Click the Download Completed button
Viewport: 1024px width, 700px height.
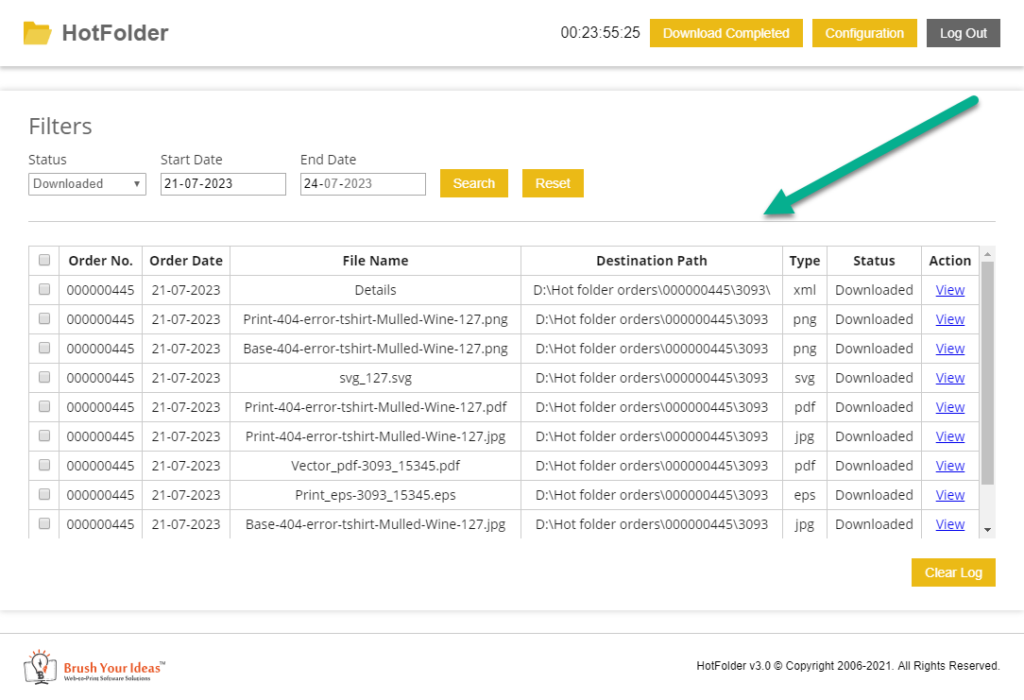[726, 33]
